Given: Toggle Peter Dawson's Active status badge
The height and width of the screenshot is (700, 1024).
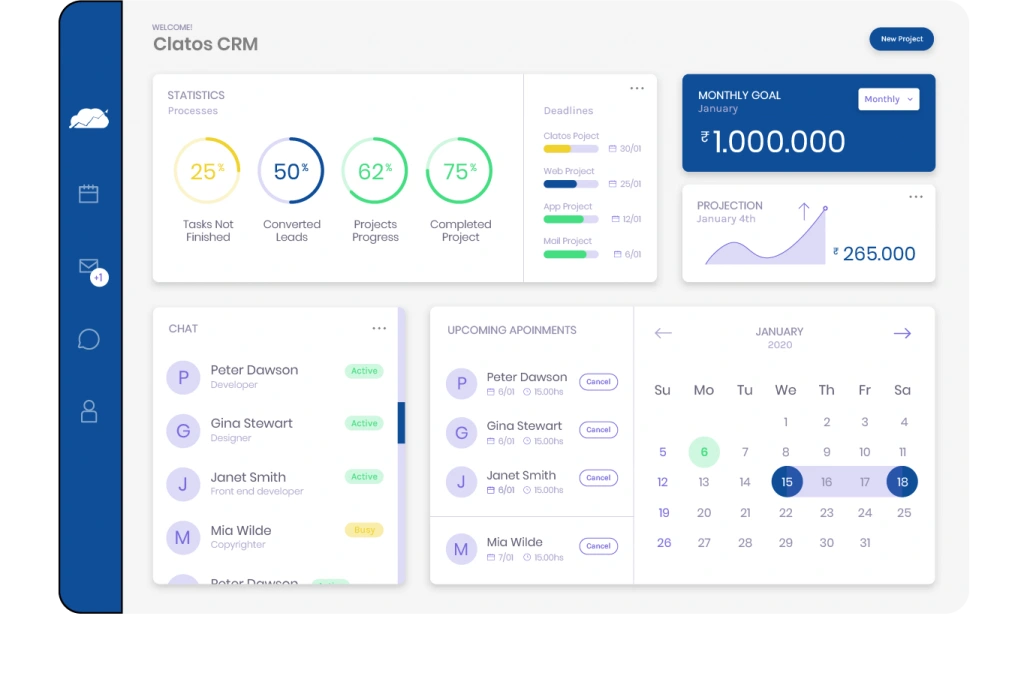Looking at the screenshot, I should [363, 370].
